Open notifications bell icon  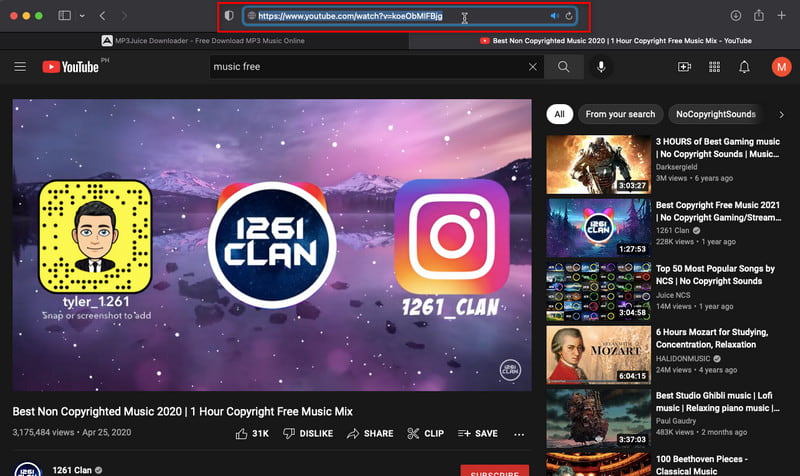(x=744, y=67)
